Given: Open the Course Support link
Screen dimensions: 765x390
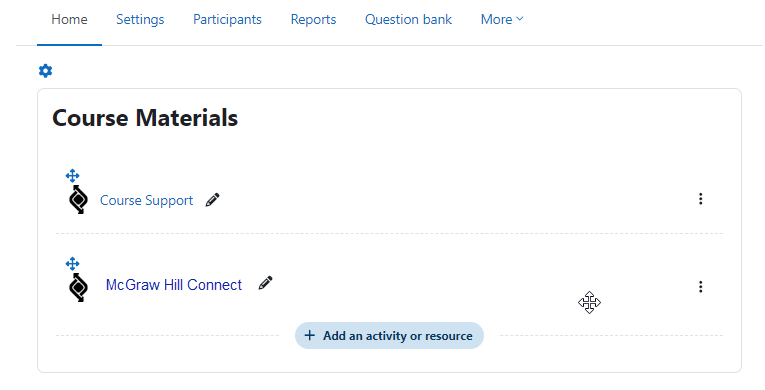Looking at the screenshot, I should (146, 200).
